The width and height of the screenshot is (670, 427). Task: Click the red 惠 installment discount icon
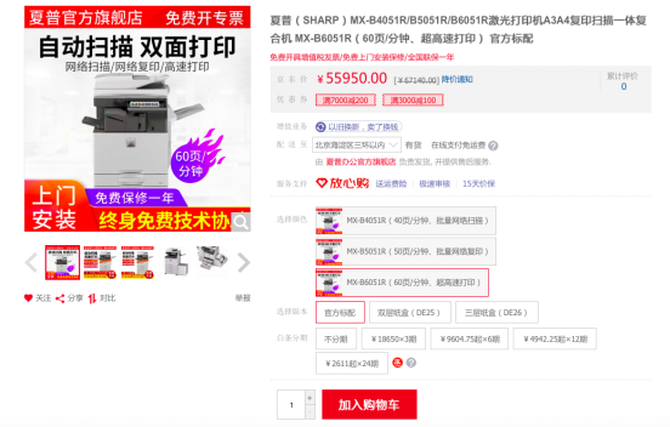click(x=397, y=362)
